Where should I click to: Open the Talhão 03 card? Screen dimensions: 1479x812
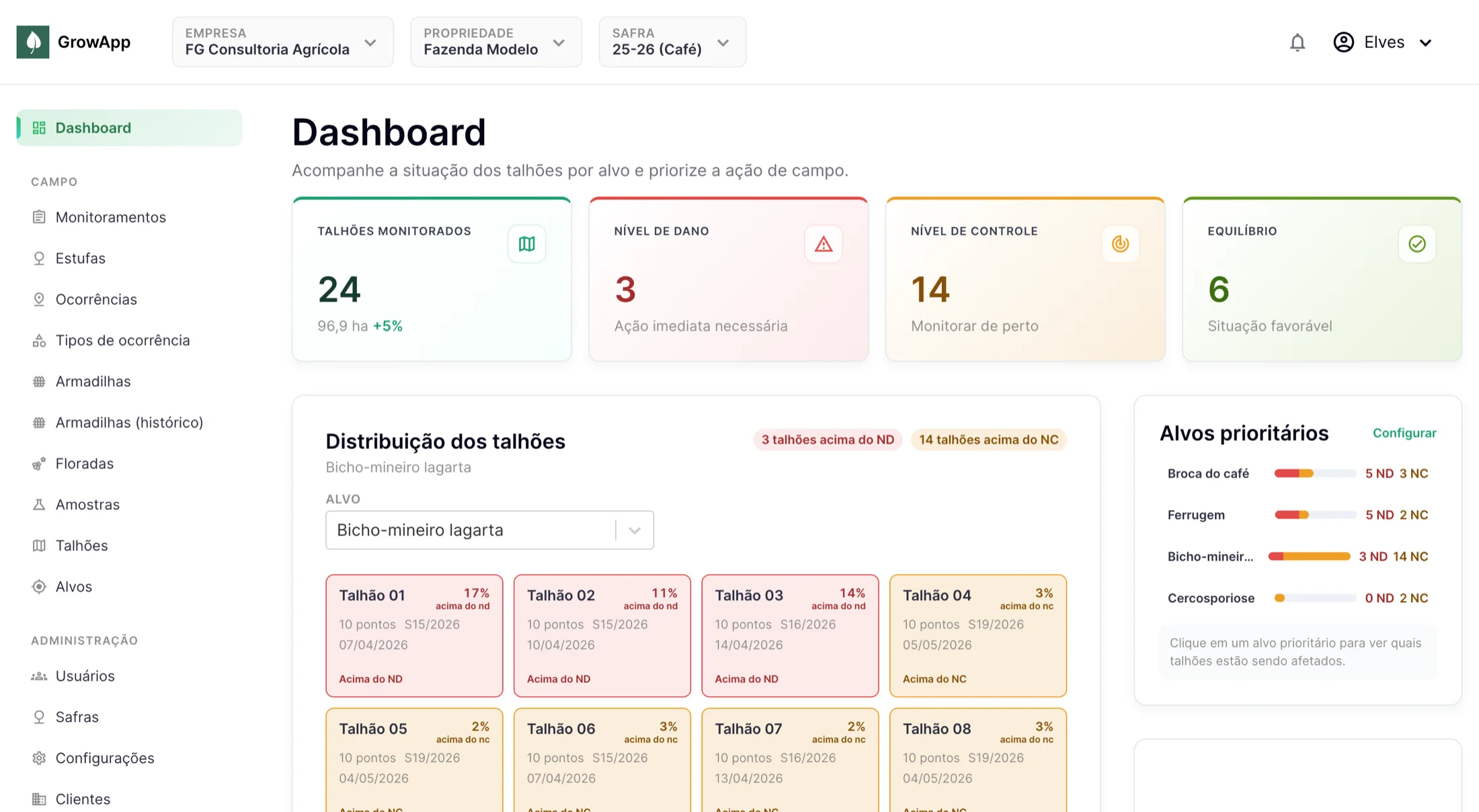pos(790,636)
